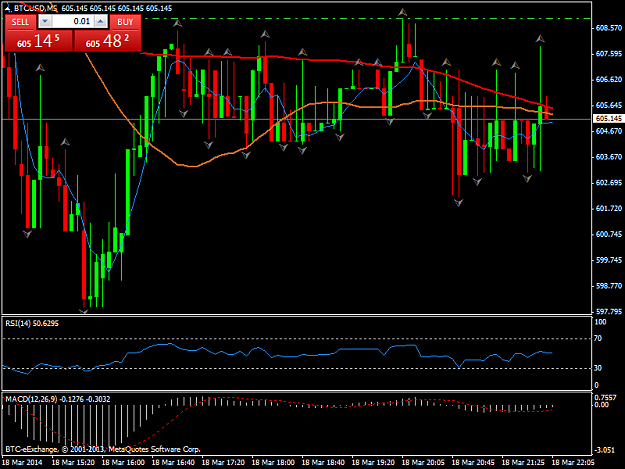
Task: Select the 0.01 volume input field
Action: pyautogui.click(x=73, y=22)
